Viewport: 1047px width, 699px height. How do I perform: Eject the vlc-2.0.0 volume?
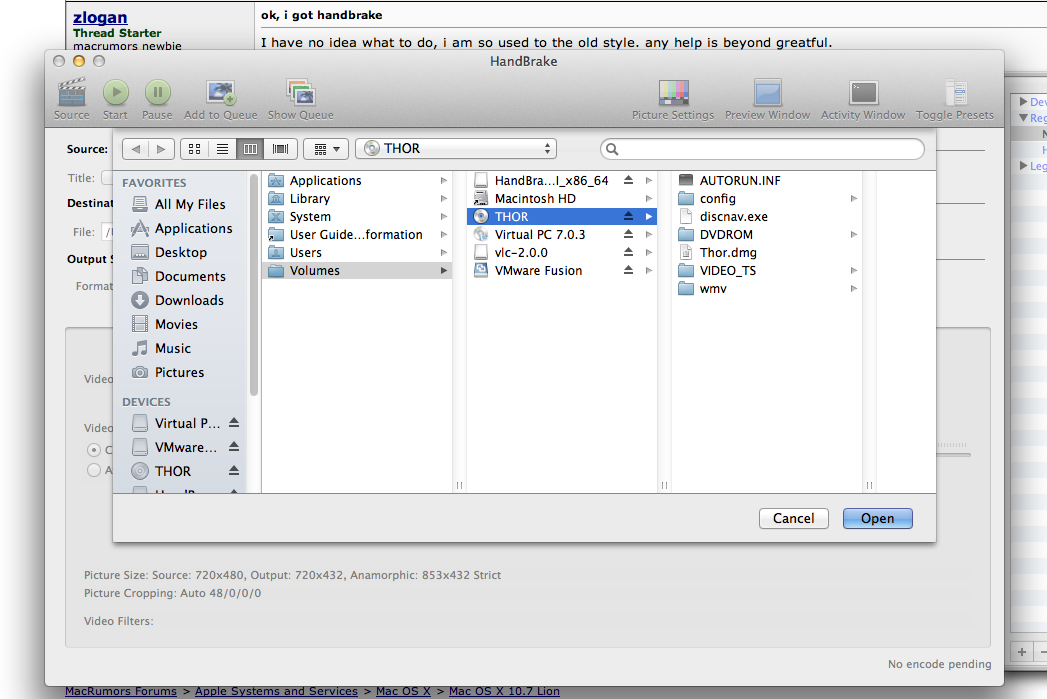pos(628,252)
